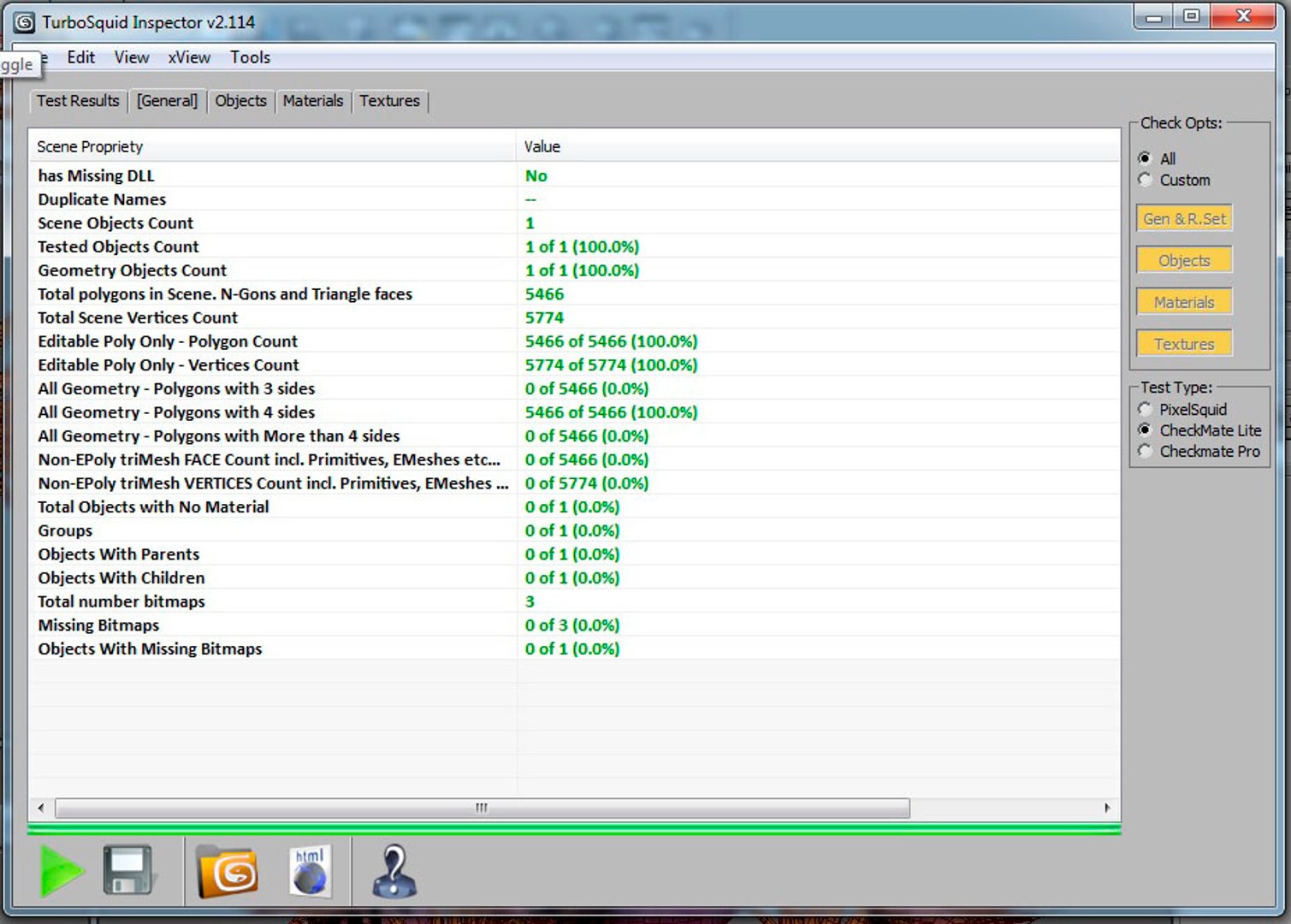The width and height of the screenshot is (1291, 924).
Task: Select Polygons with 3 sides row
Action: [574, 388]
